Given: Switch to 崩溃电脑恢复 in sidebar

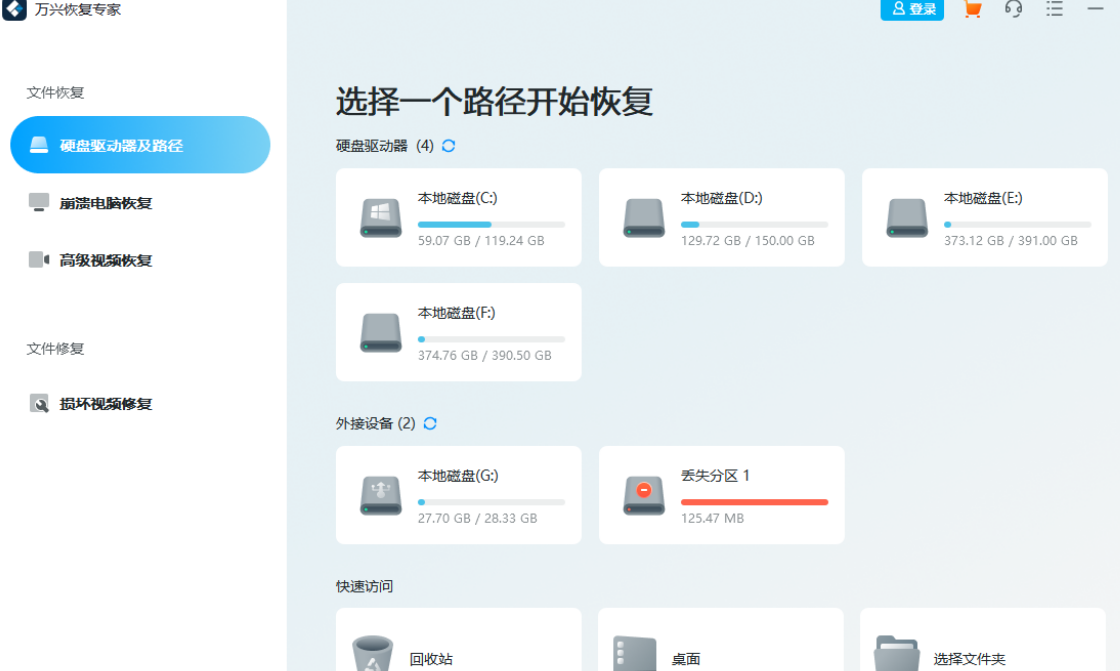Looking at the screenshot, I should (105, 203).
